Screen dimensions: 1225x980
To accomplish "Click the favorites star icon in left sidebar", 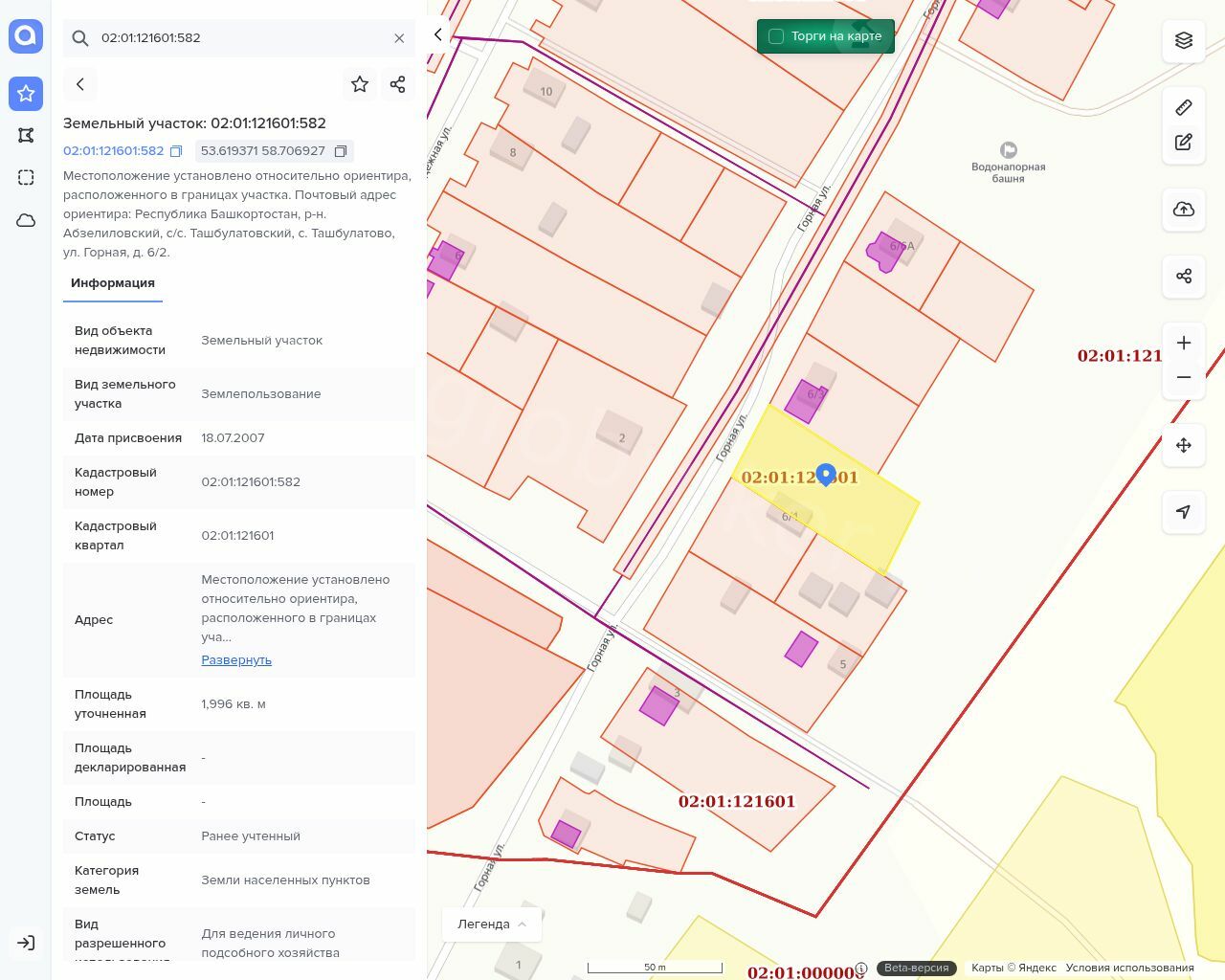I will click(x=26, y=93).
